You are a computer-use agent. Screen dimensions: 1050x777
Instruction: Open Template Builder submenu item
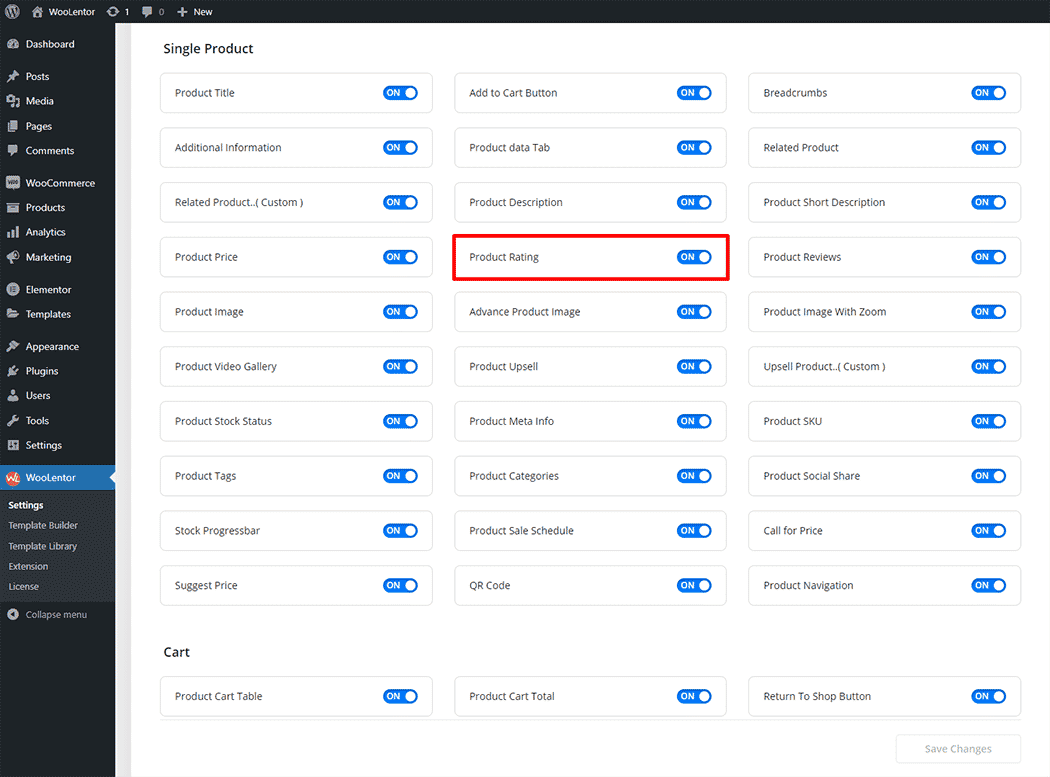pyautogui.click(x=43, y=526)
